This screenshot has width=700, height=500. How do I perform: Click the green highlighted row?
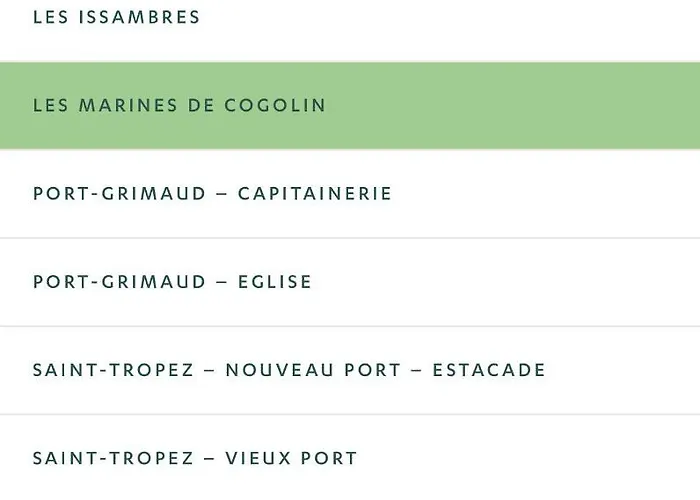pos(350,105)
